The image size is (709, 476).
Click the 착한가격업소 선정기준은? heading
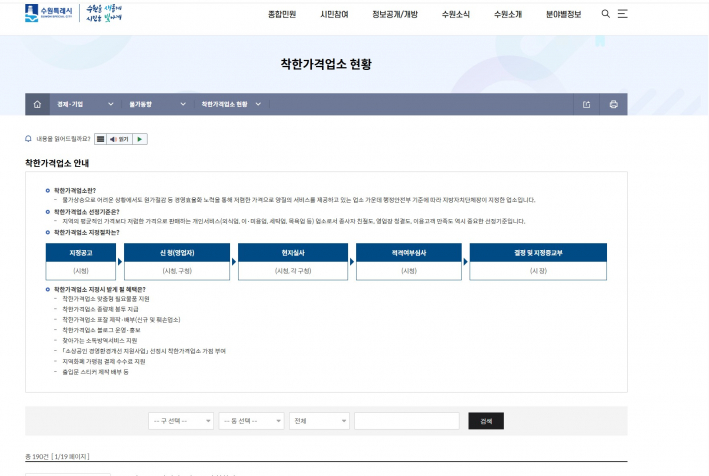[x=87, y=212]
